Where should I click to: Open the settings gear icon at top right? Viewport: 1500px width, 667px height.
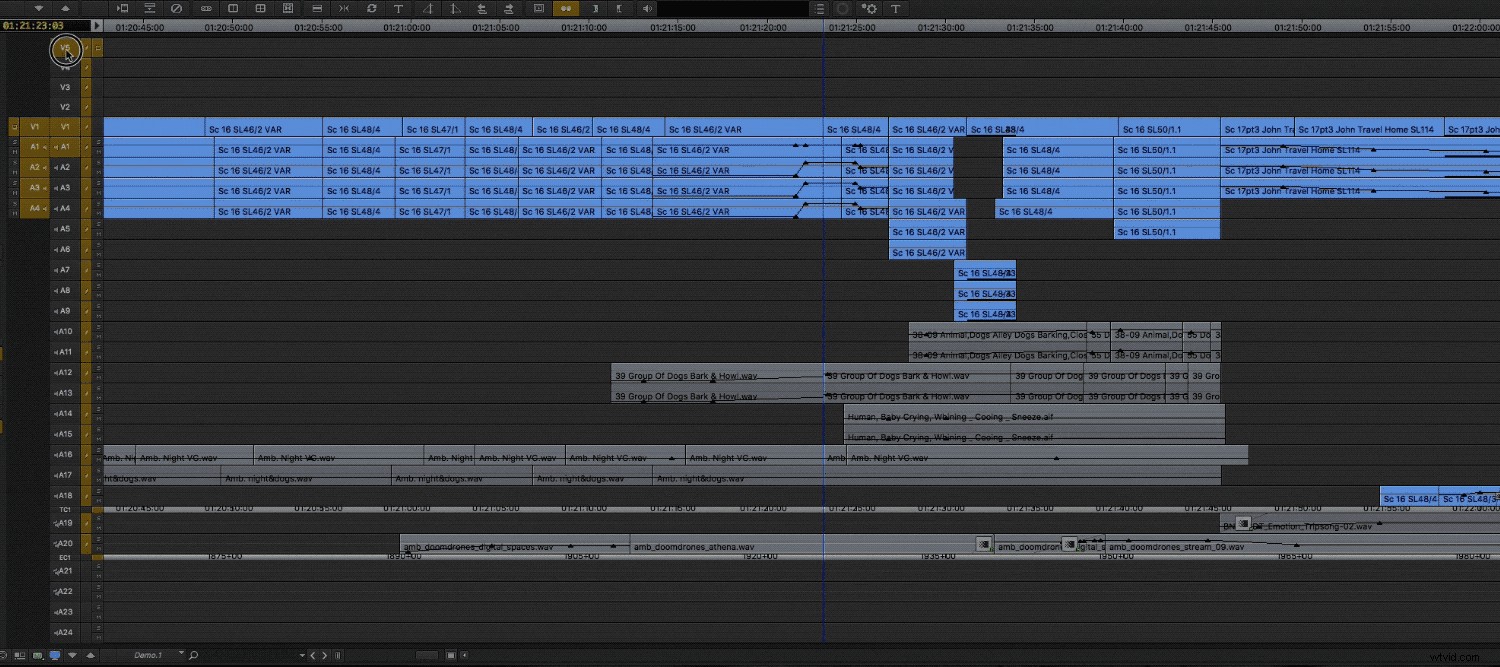[x=871, y=9]
